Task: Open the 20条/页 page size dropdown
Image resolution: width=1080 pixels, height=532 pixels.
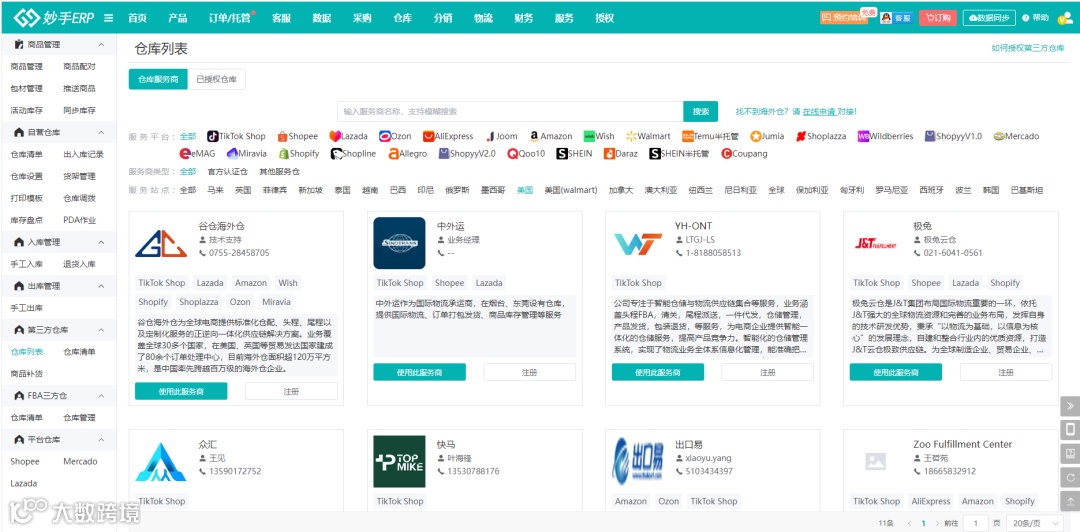Action: pos(1035,523)
